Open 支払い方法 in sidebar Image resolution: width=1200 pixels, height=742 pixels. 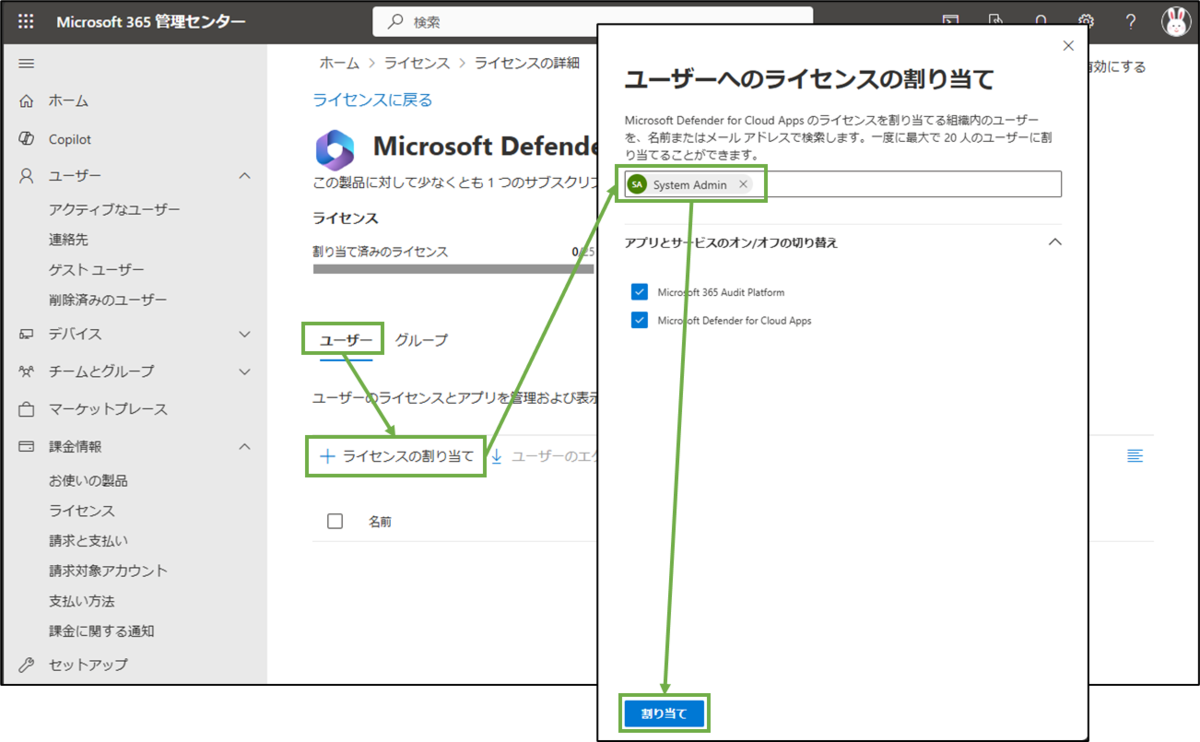coord(82,601)
